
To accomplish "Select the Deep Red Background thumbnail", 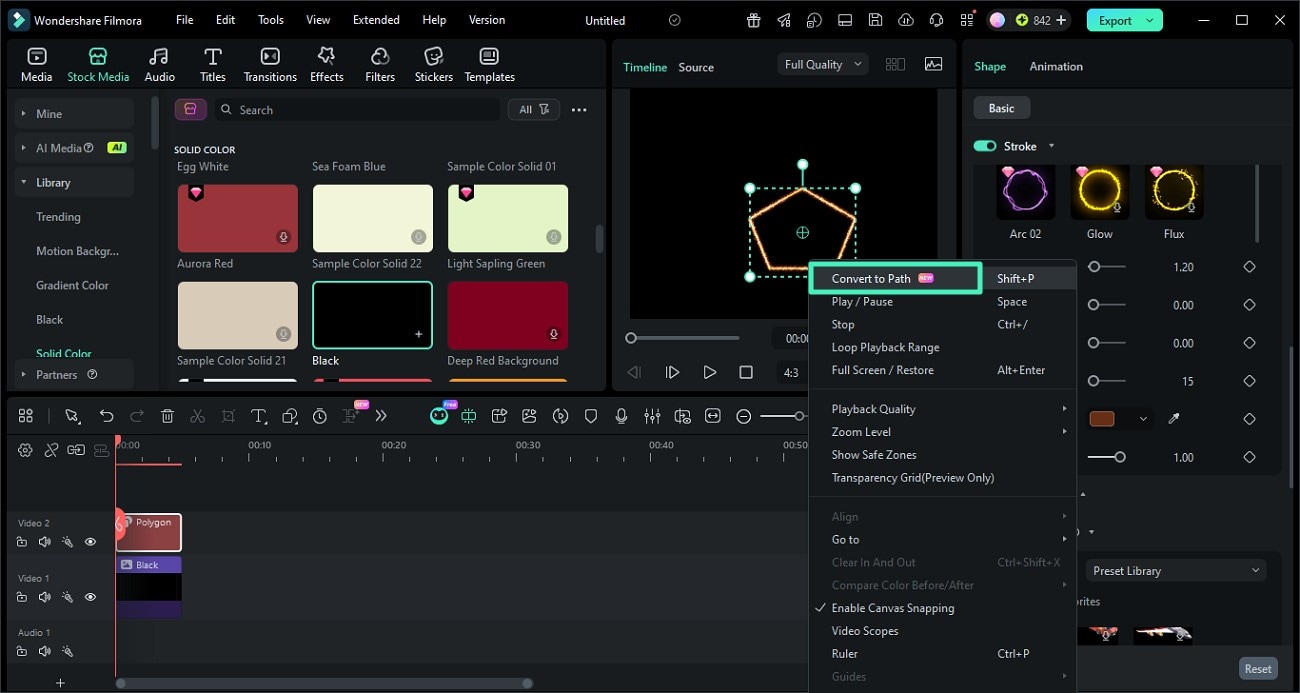I will click(x=507, y=316).
